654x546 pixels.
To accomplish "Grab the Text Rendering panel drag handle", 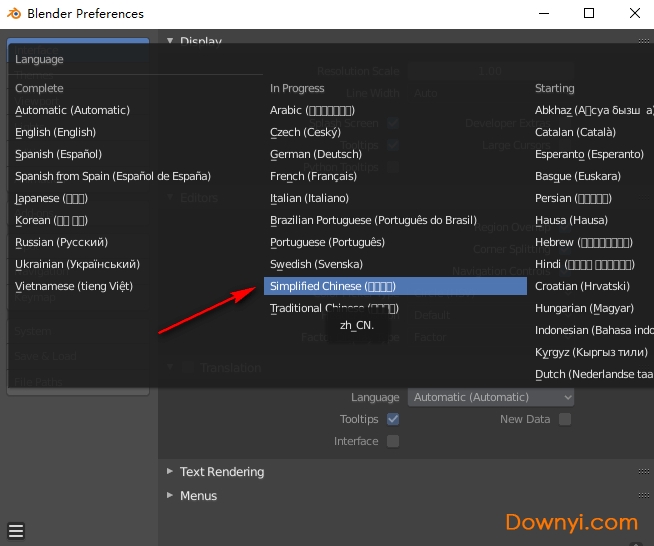I will (643, 472).
